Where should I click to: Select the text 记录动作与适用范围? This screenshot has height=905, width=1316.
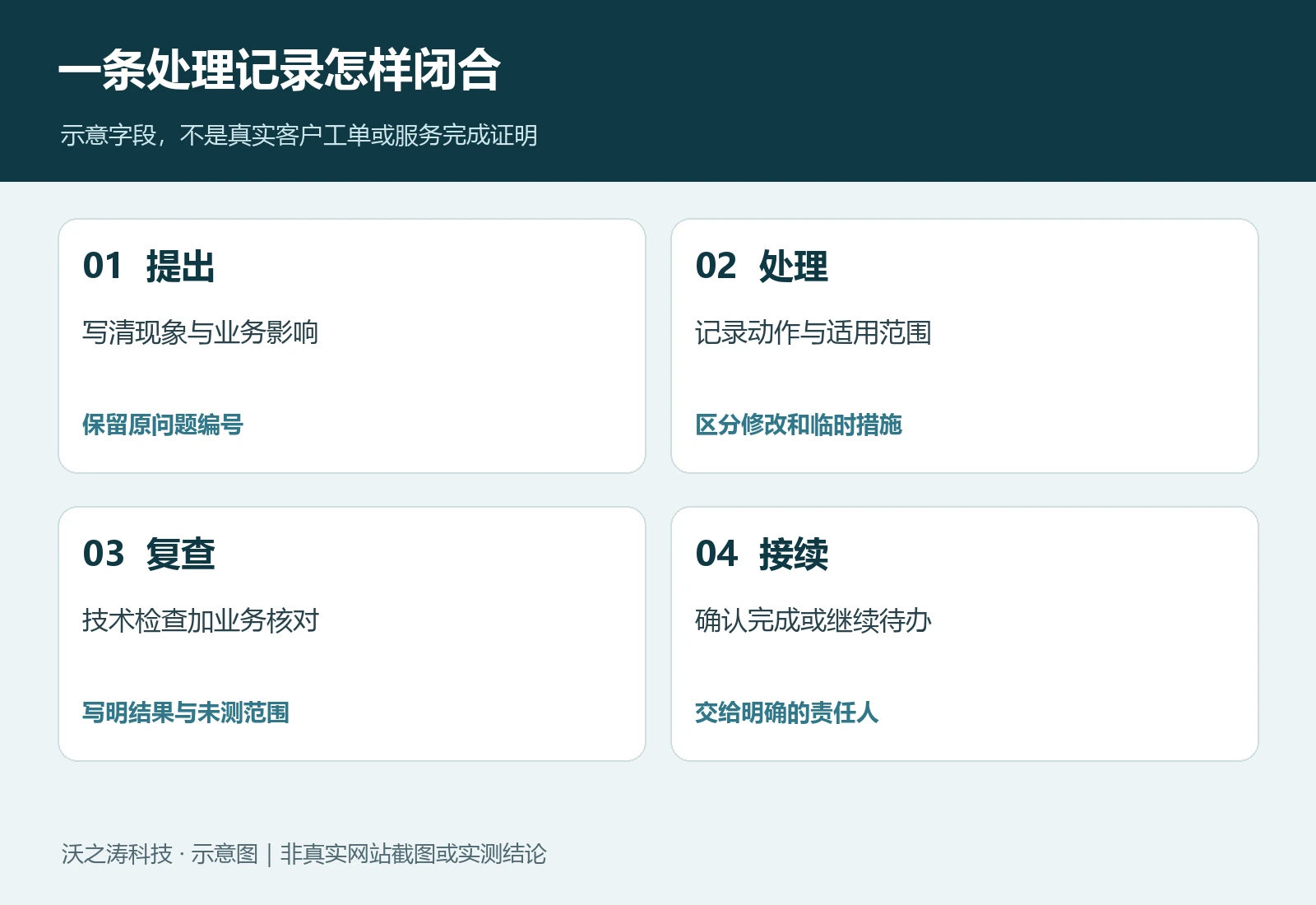pyautogui.click(x=813, y=332)
